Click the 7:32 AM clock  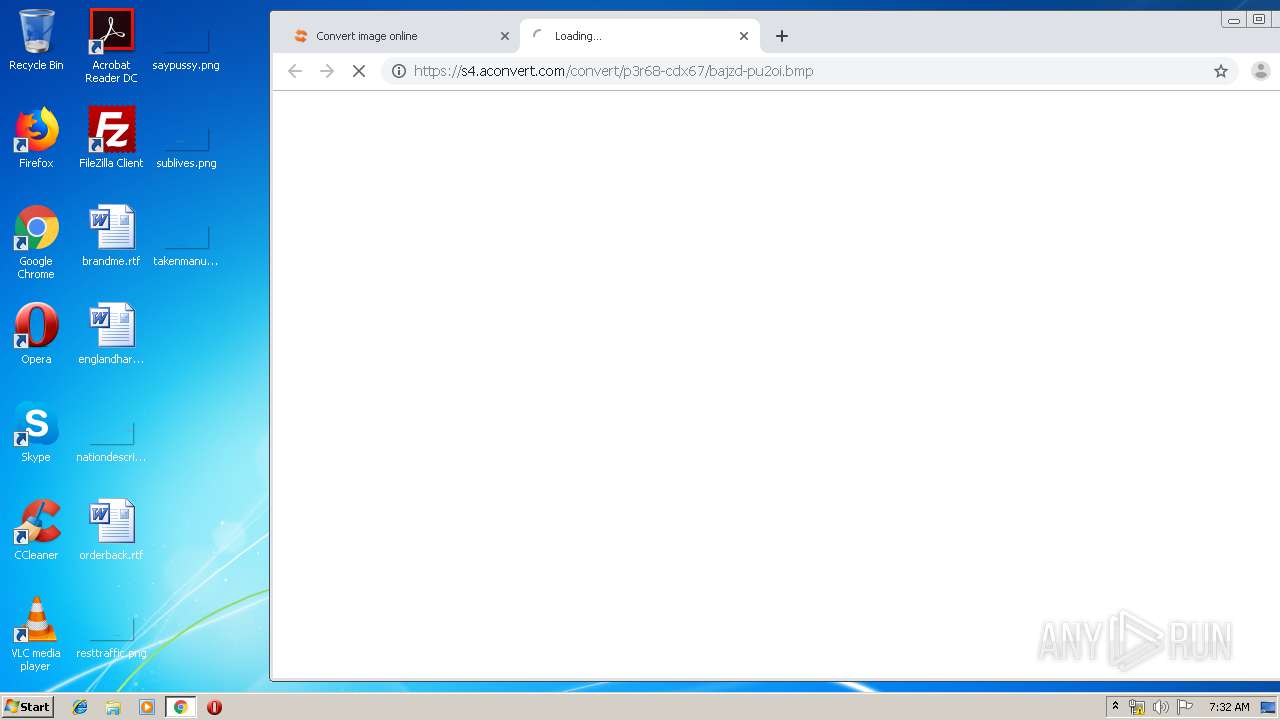(x=1229, y=707)
